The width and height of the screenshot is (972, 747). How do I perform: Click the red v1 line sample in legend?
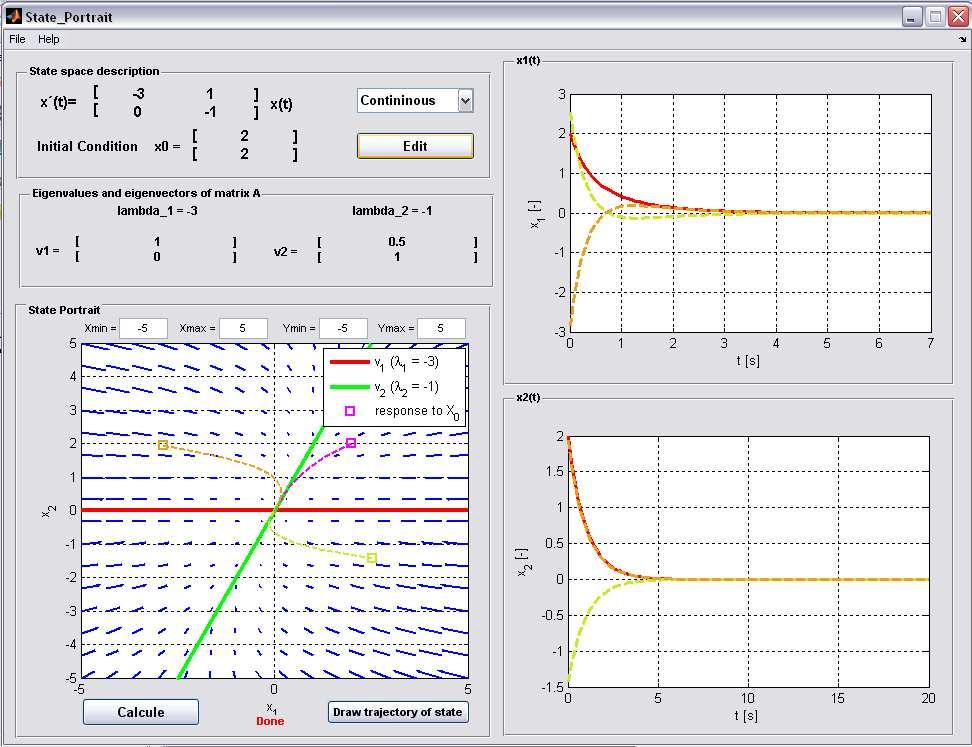point(350,362)
